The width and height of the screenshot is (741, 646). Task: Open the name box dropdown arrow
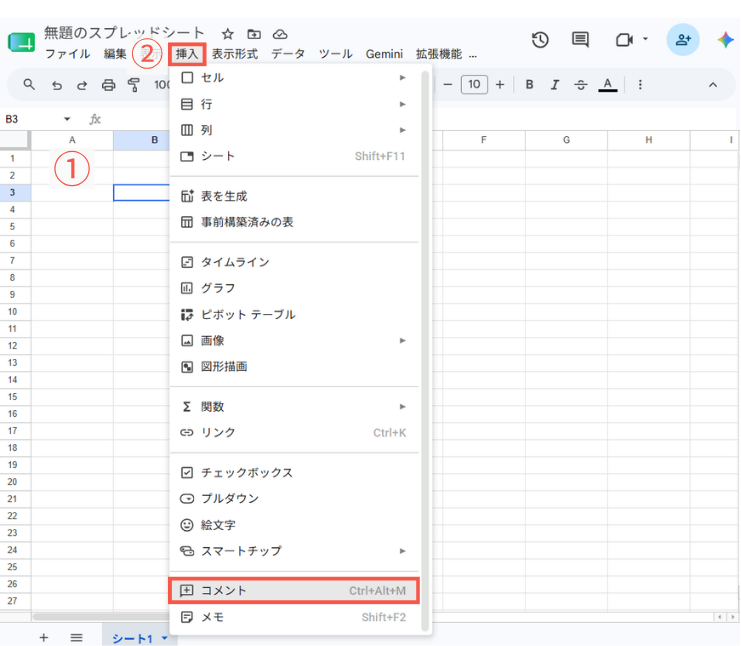tap(67, 119)
